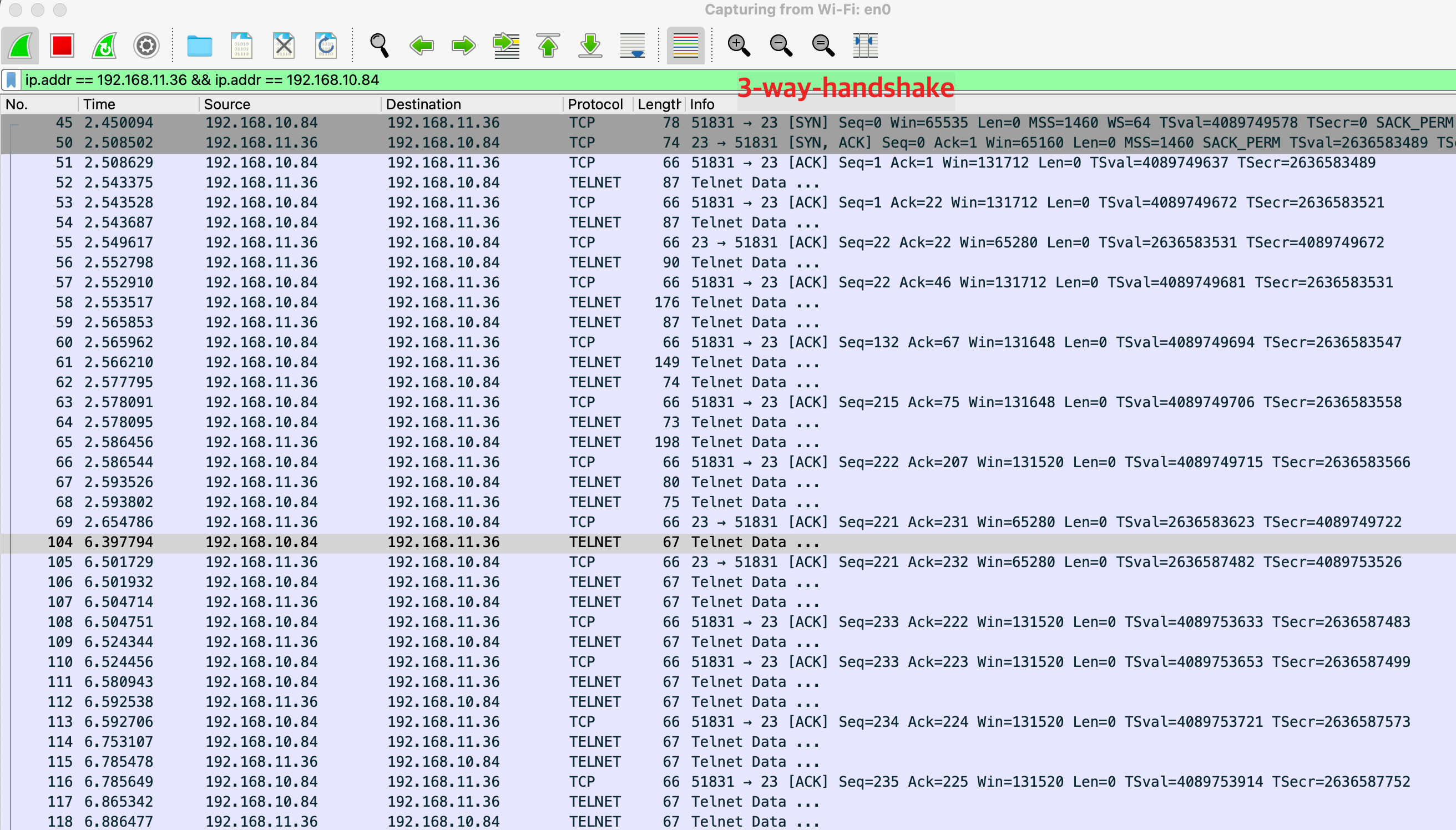Viewport: 1456px width, 830px height.
Task: Sort packets by Time column header
Action: (x=99, y=104)
